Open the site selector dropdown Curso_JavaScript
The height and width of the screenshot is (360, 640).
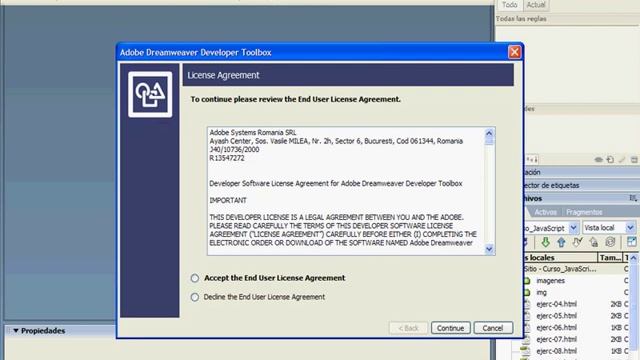pyautogui.click(x=573, y=228)
